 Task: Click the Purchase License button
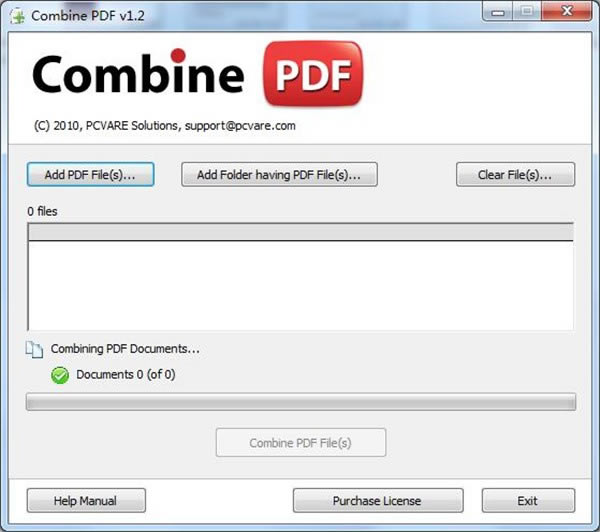(378, 500)
